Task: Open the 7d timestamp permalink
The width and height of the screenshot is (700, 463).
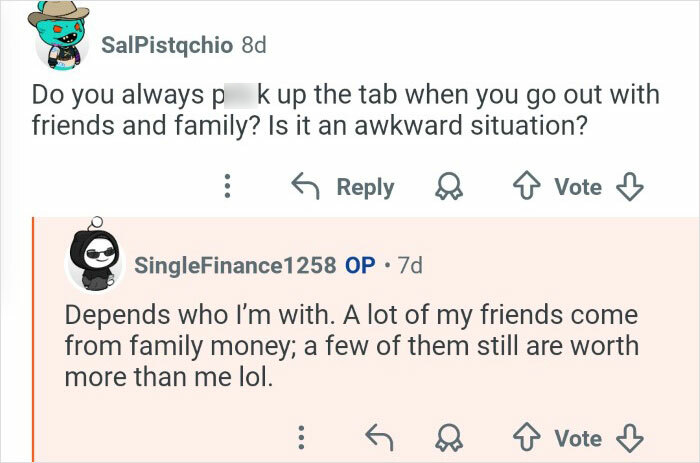Action: point(410,267)
